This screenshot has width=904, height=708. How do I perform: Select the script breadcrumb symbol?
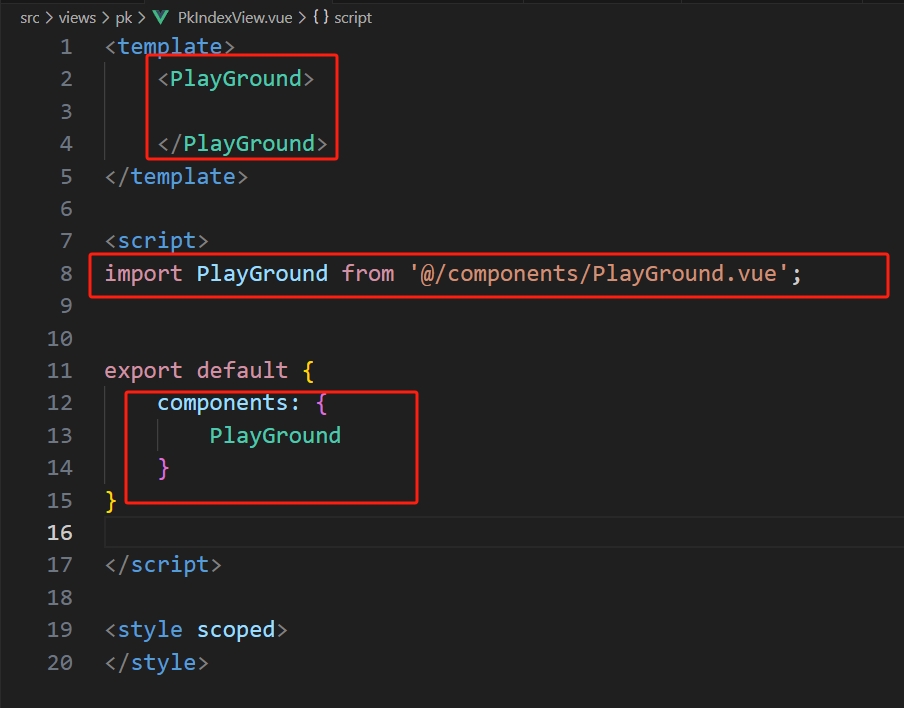[x=353, y=18]
